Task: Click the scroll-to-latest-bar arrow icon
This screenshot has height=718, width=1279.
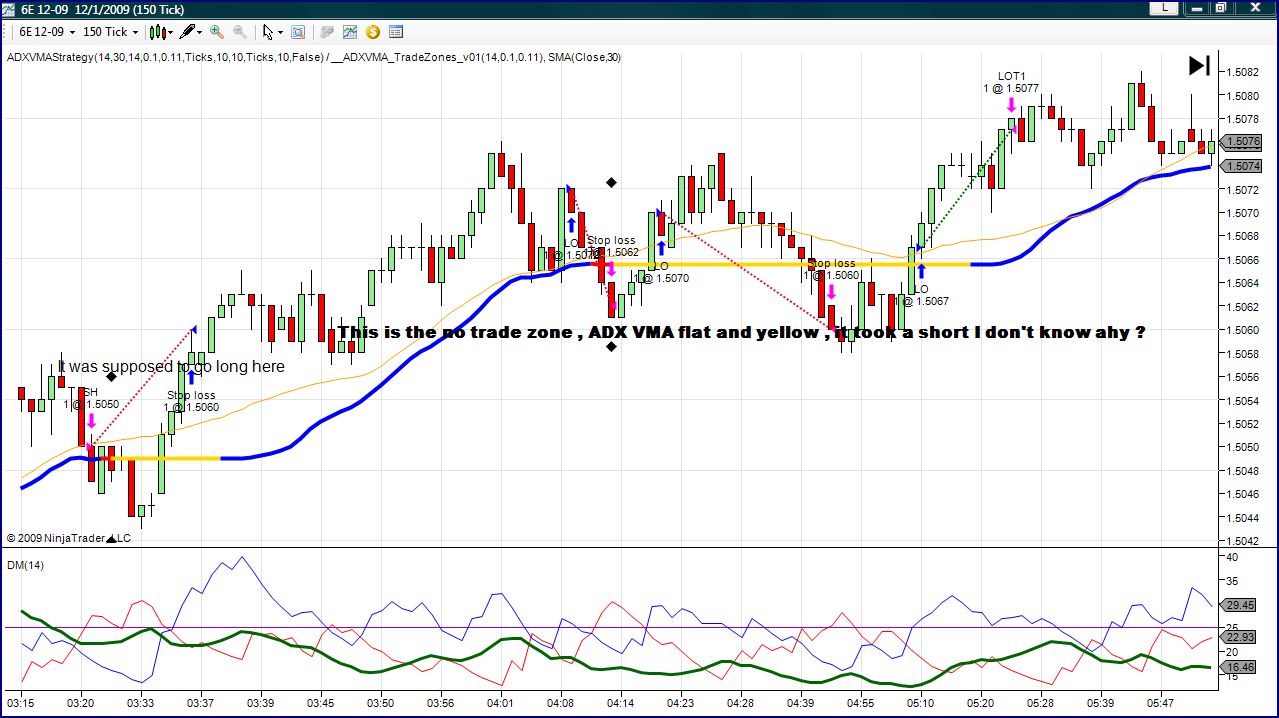Action: 1199,66
